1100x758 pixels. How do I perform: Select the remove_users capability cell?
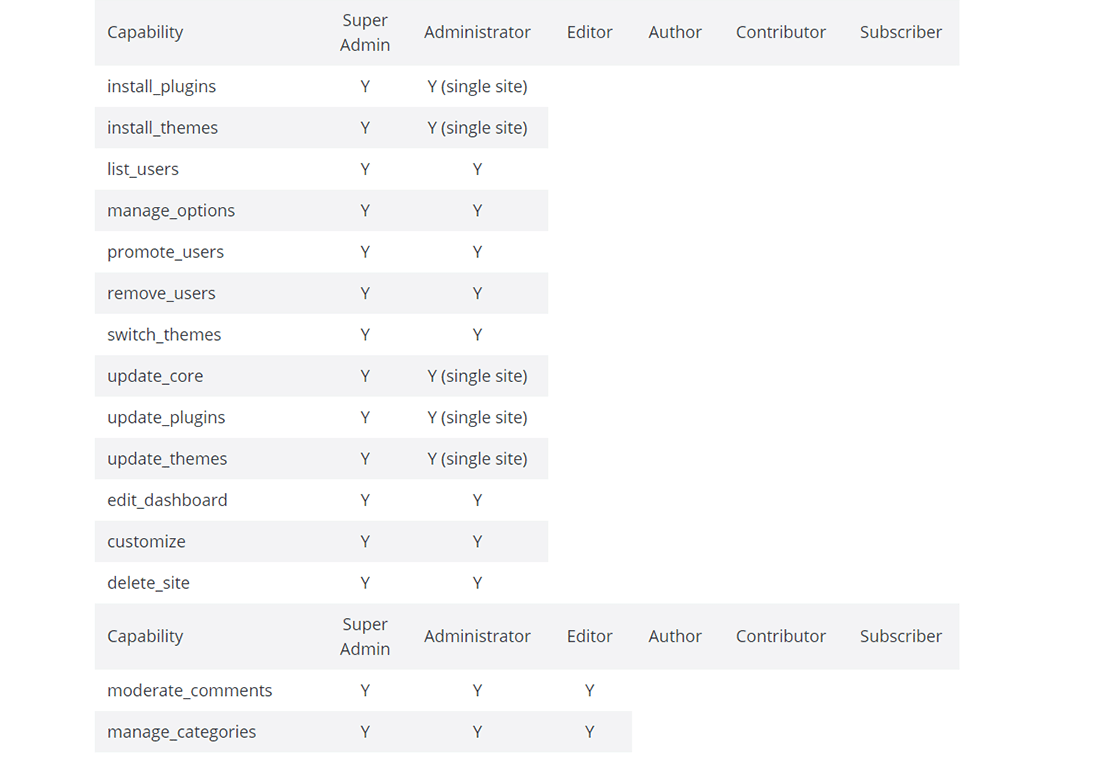coord(162,294)
